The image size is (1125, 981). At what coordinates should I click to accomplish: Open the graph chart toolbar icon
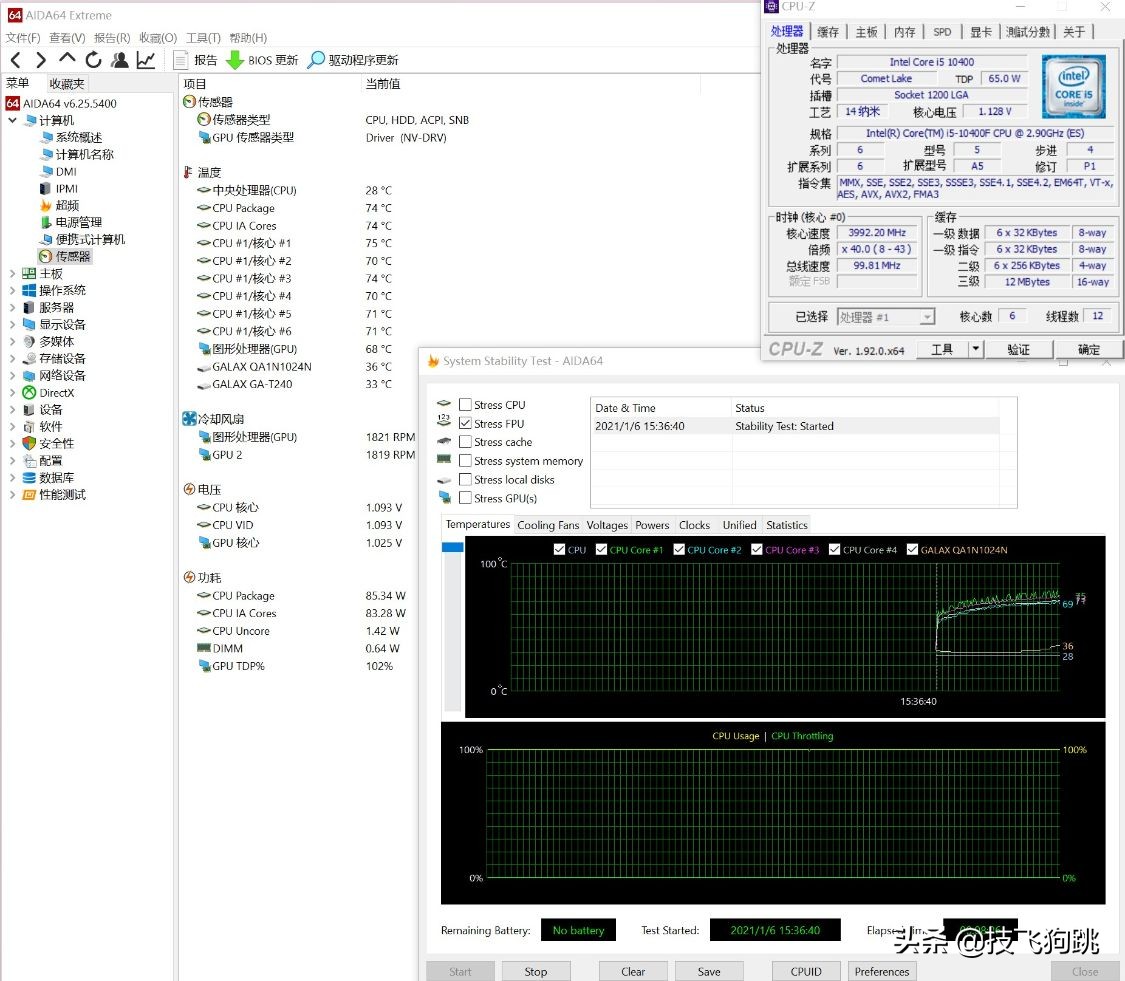(146, 60)
